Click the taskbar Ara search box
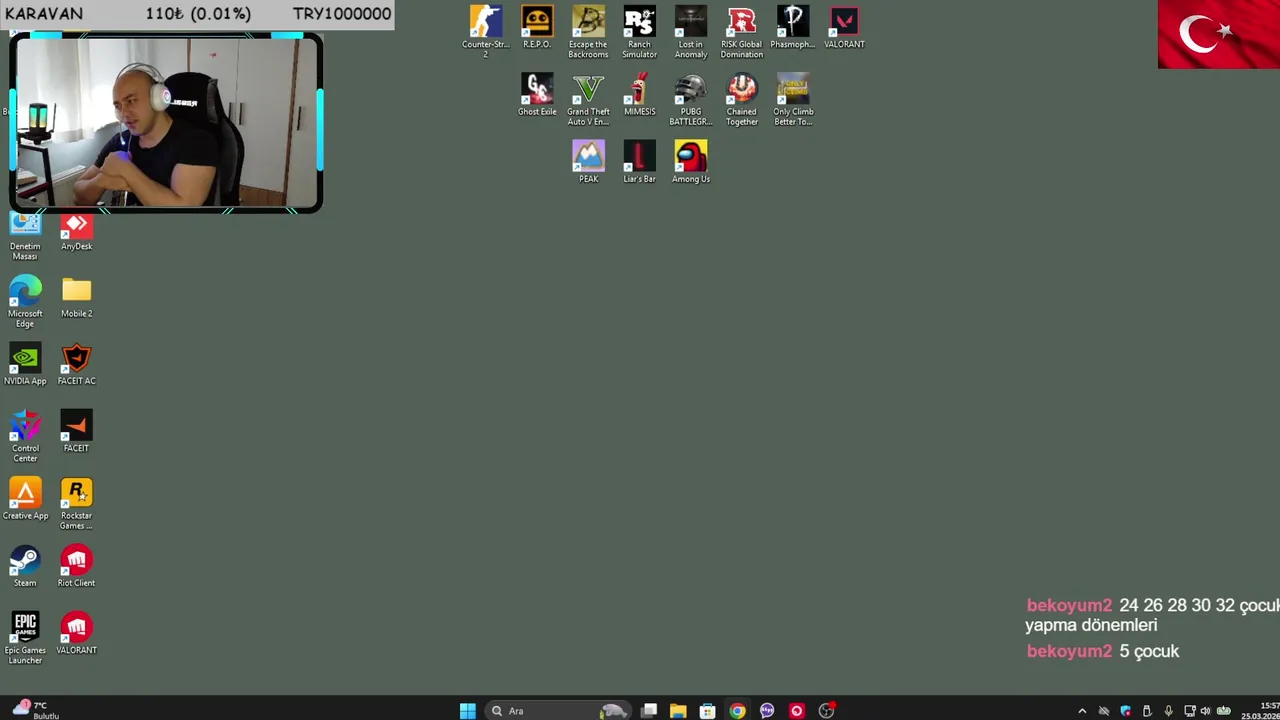 [x=558, y=711]
